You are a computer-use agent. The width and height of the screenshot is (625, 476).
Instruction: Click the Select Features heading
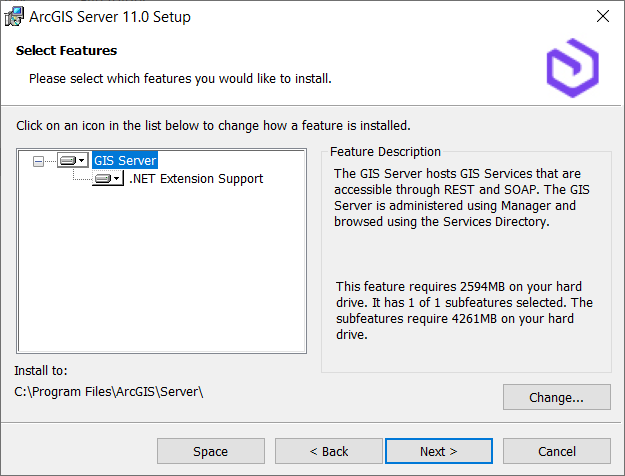(66, 51)
